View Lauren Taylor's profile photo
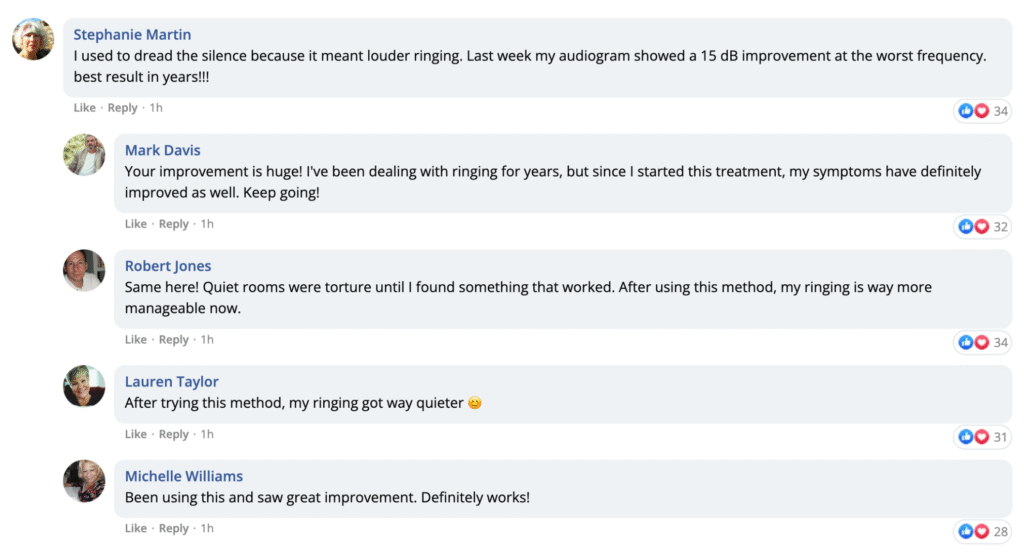Screen dimensions: 1024x555 coord(84,386)
